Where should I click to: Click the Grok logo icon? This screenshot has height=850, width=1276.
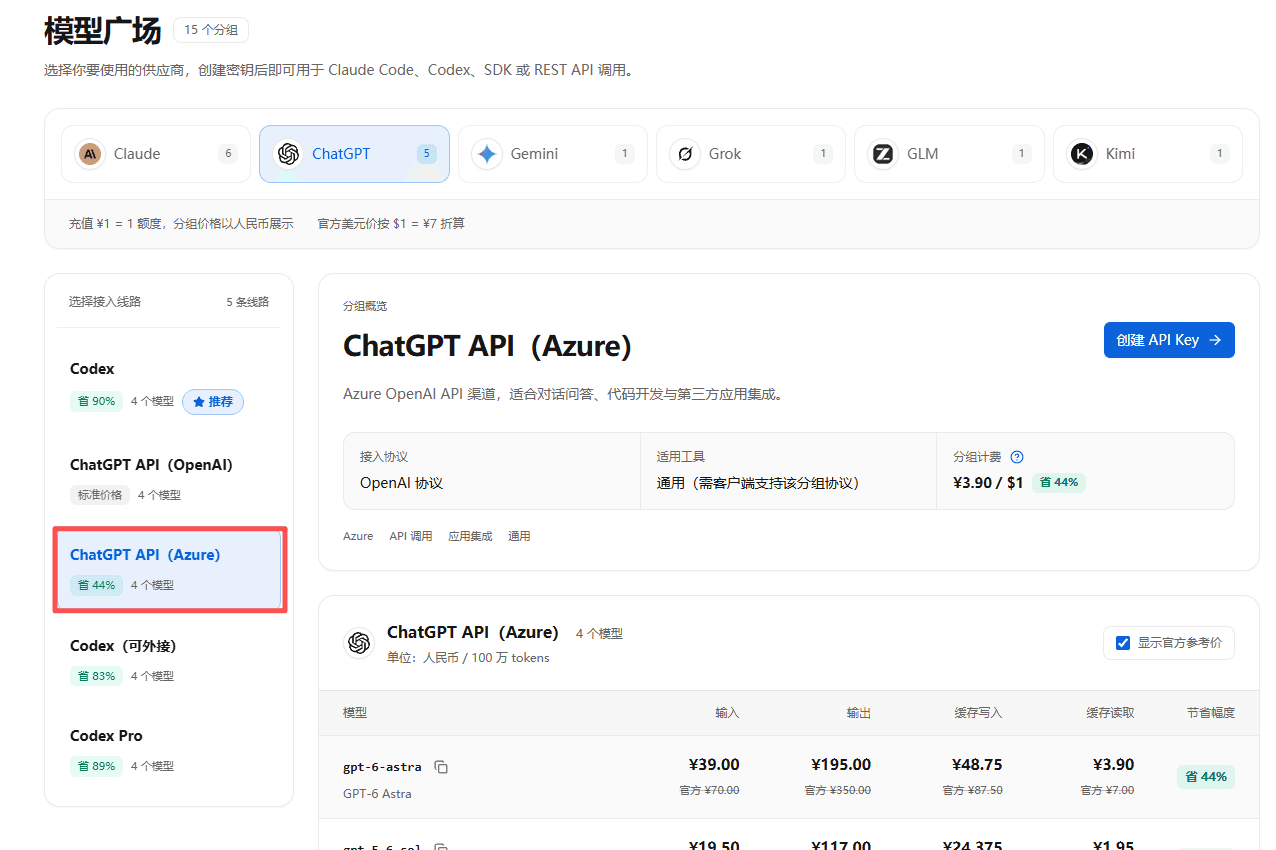[685, 154]
